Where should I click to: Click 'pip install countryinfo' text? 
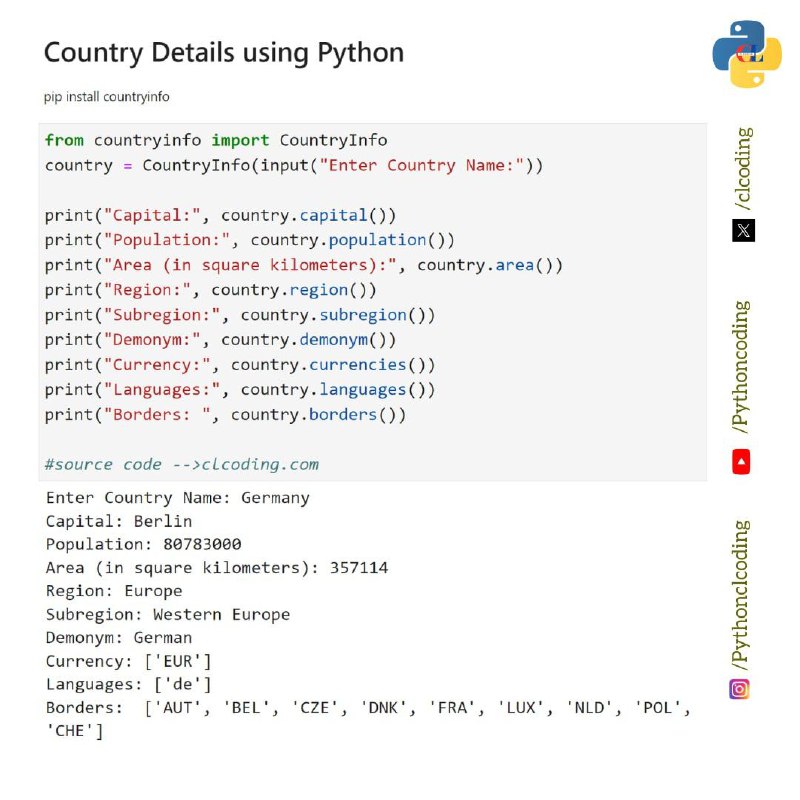pos(107,97)
